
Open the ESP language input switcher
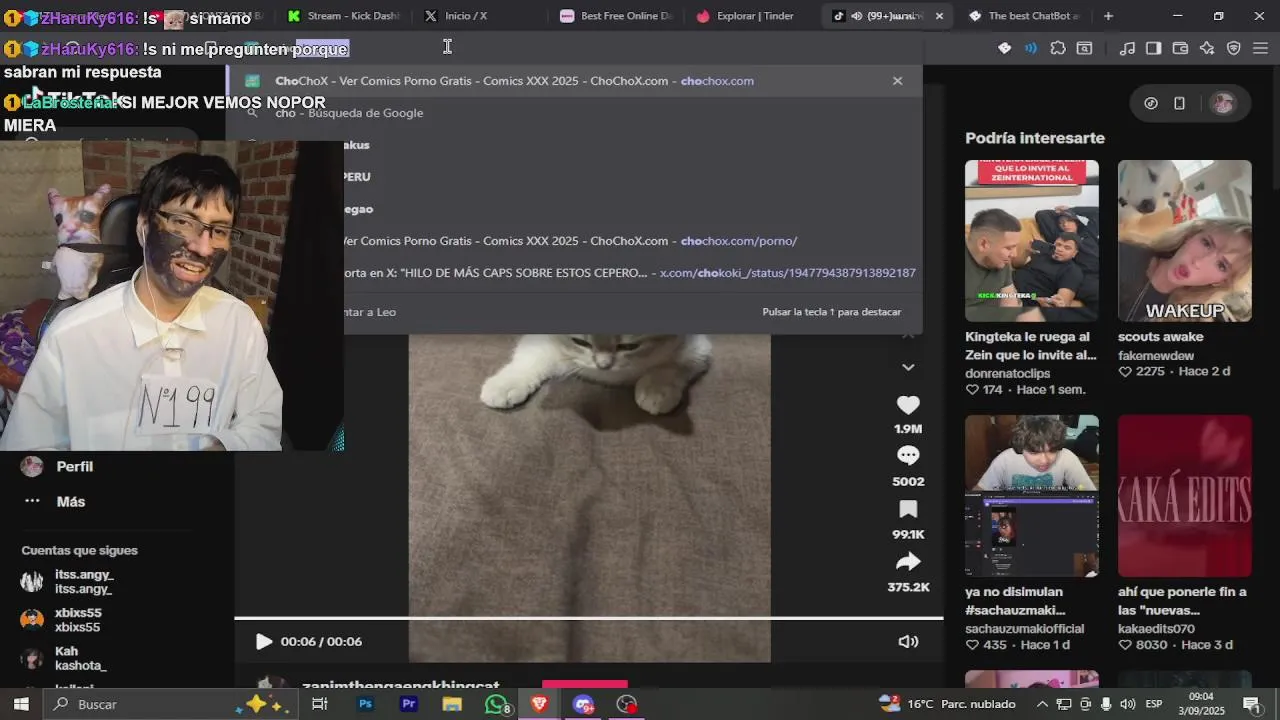click(x=1154, y=704)
